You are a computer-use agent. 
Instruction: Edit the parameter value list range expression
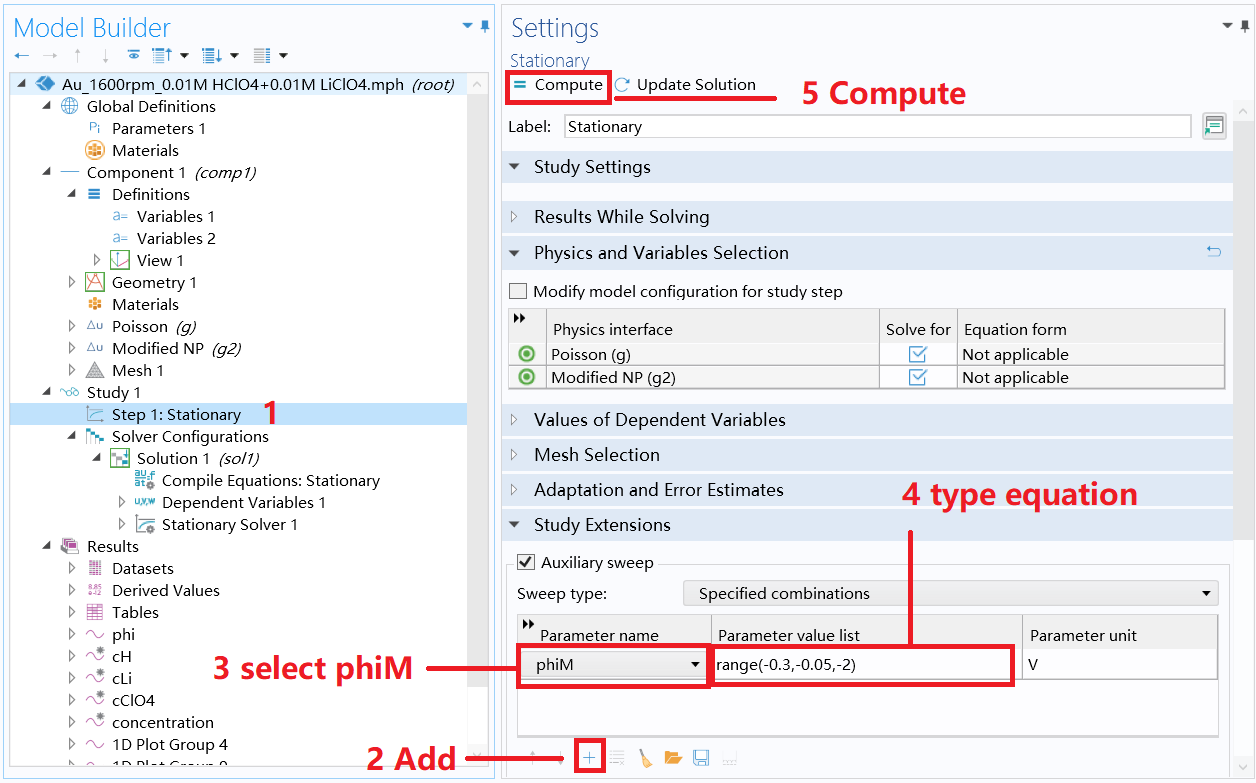click(860, 666)
